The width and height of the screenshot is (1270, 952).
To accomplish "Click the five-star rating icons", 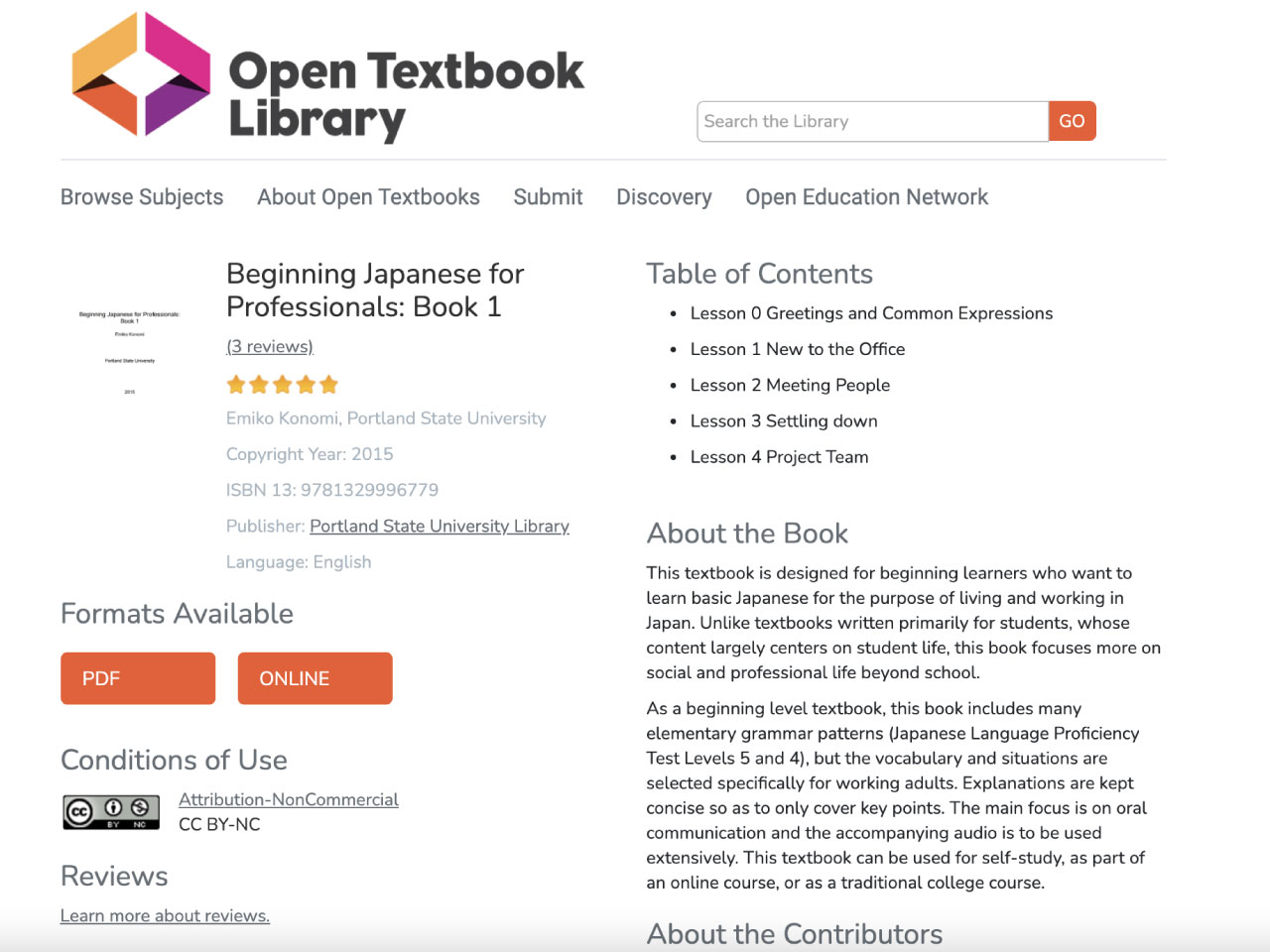I will pos(283,385).
